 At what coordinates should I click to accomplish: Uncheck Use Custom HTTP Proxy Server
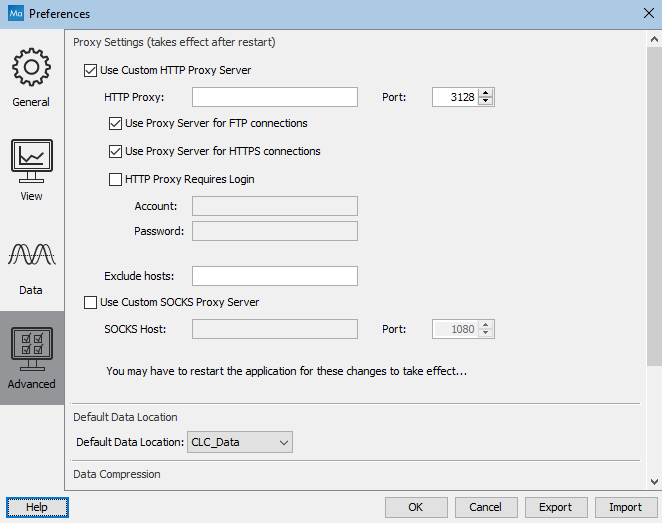90,70
